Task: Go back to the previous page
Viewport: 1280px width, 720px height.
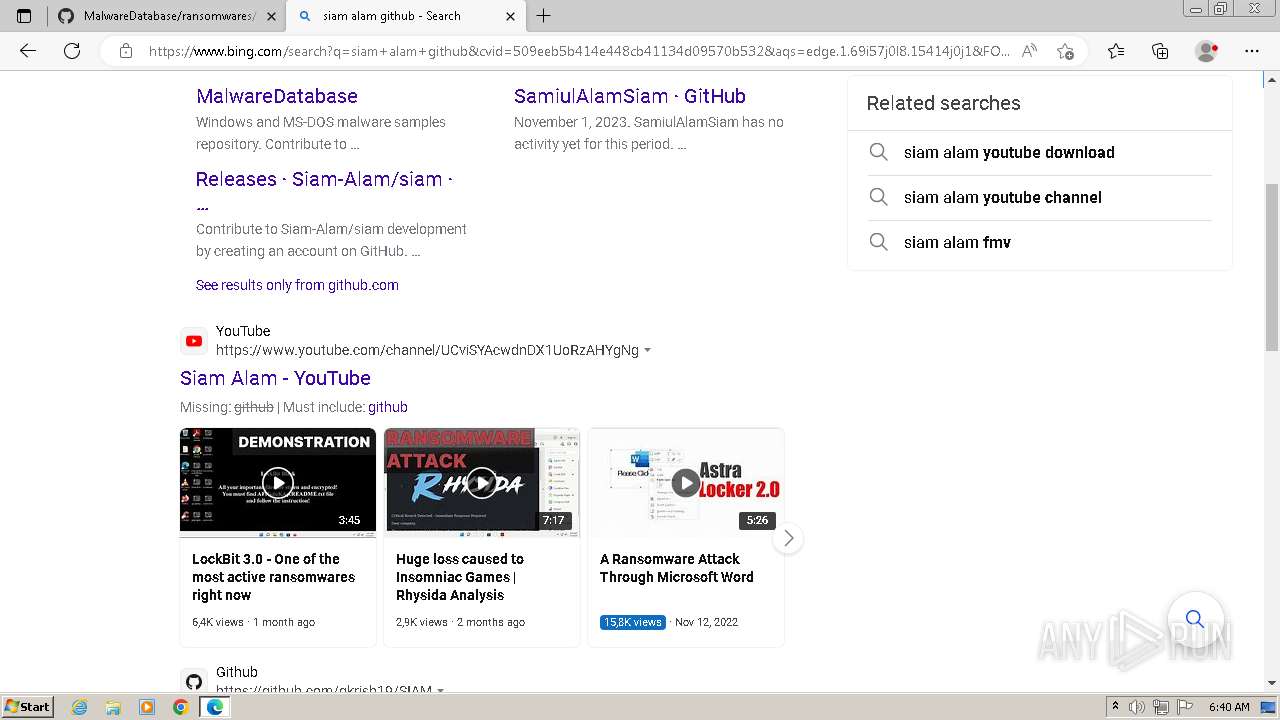Action: click(x=28, y=51)
